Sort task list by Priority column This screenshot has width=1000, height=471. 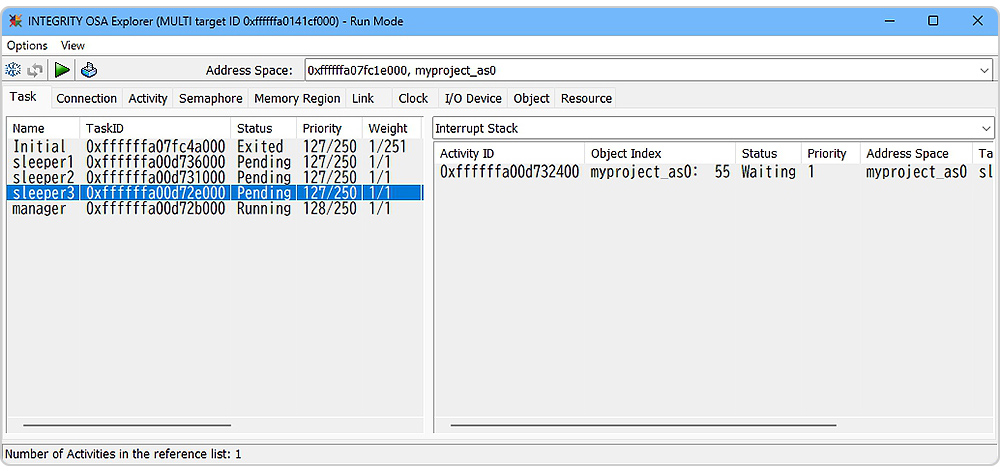point(329,128)
